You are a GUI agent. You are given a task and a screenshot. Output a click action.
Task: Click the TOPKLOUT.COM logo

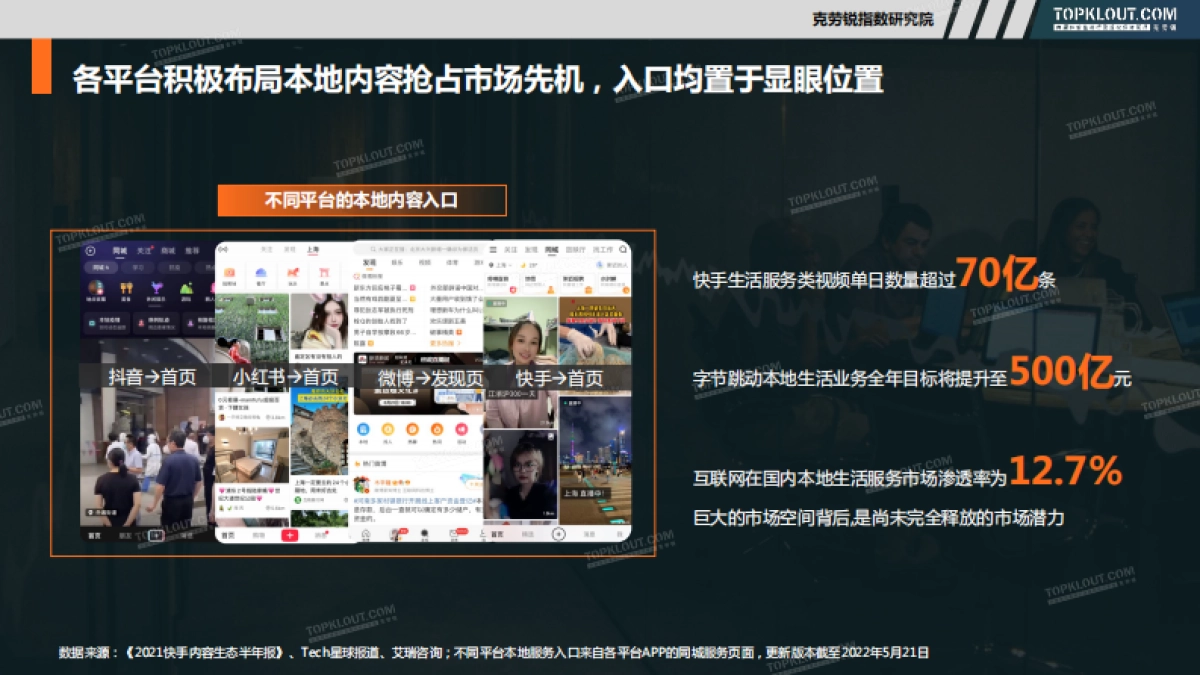point(1114,15)
